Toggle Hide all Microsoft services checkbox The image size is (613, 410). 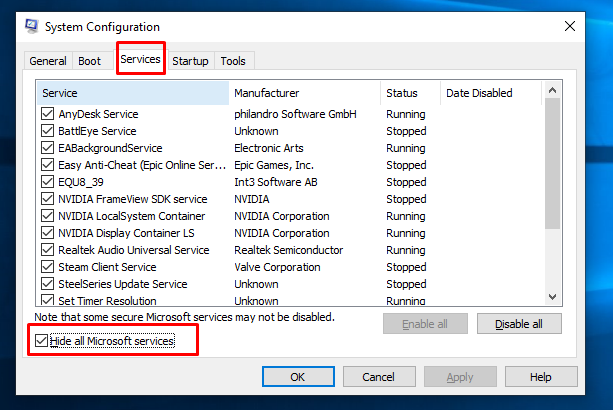click(41, 340)
